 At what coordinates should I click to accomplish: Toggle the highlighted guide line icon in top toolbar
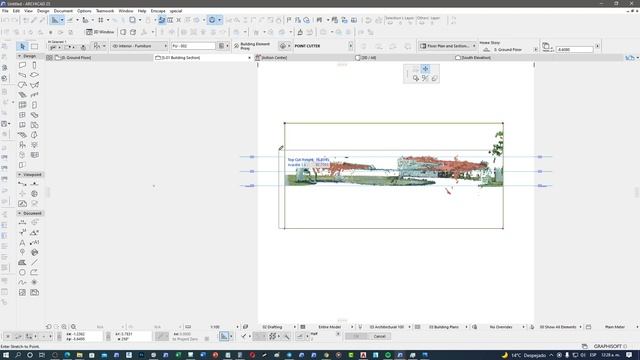55,20
